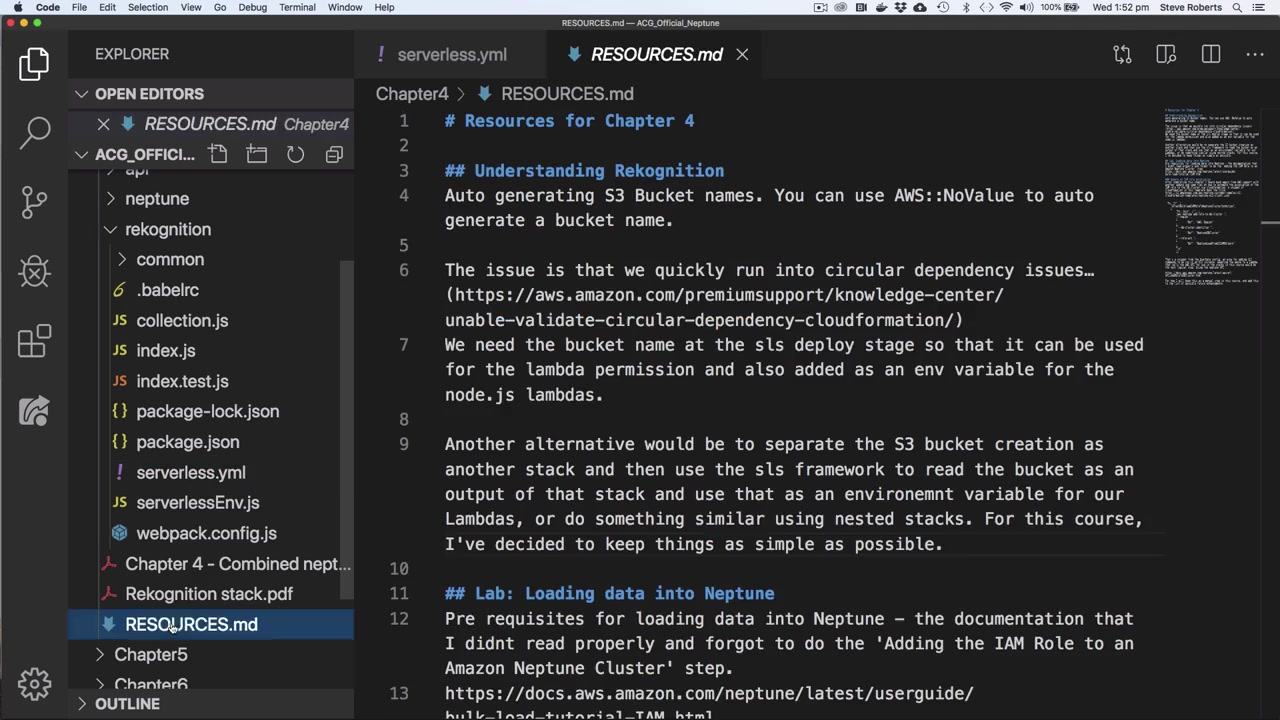Open package.json in the explorer
The width and height of the screenshot is (1280, 720).
[x=188, y=442]
